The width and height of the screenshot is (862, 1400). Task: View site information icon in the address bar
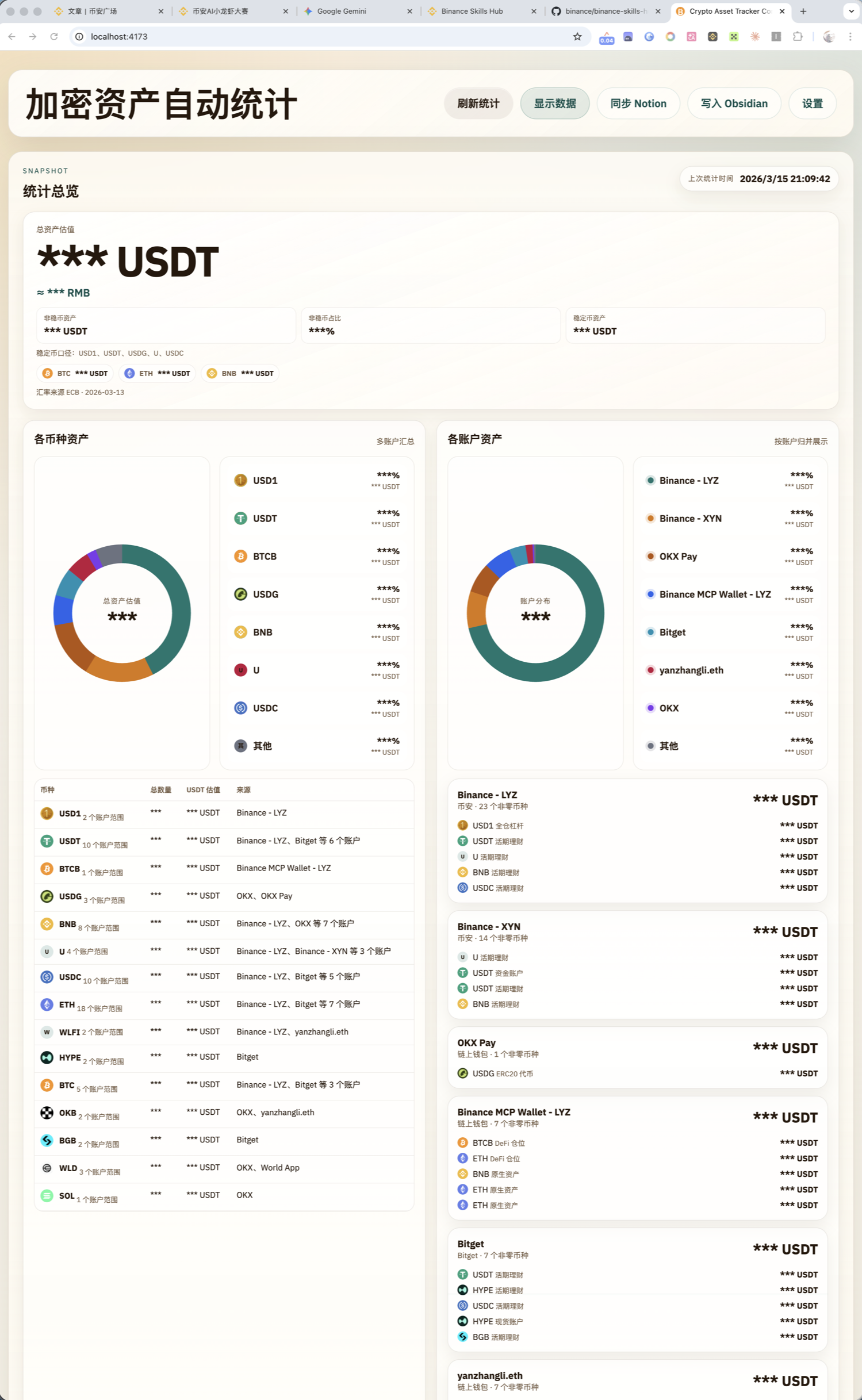coord(79,36)
